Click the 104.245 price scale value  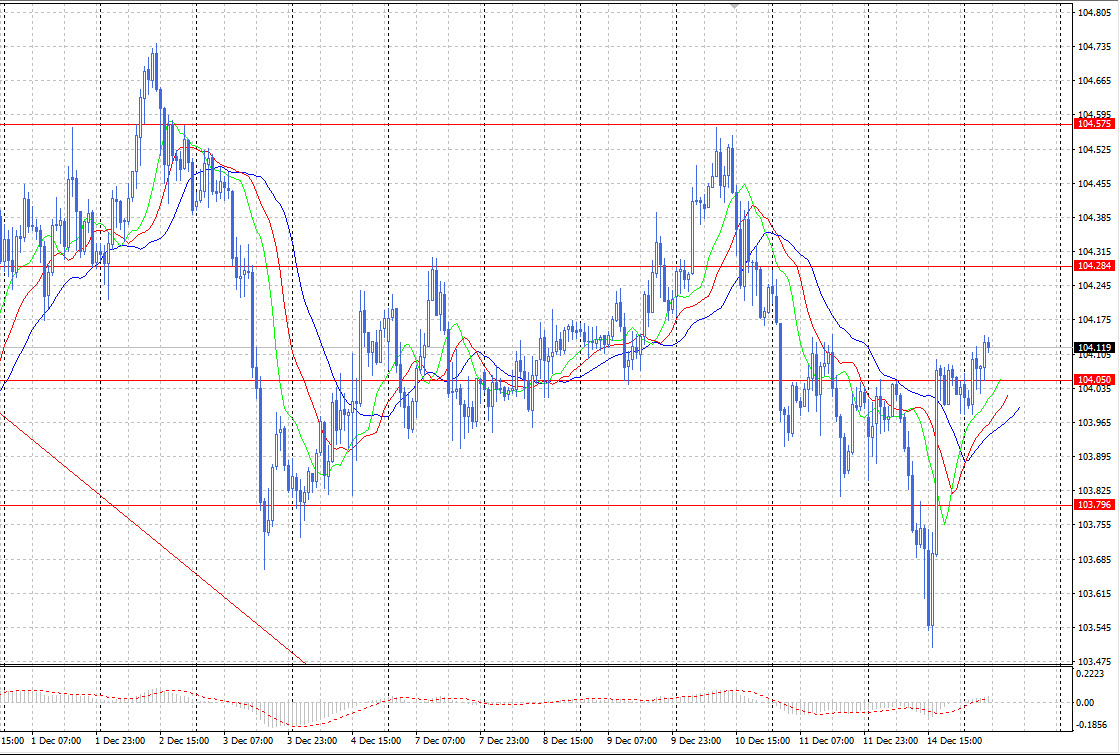(x=1094, y=286)
